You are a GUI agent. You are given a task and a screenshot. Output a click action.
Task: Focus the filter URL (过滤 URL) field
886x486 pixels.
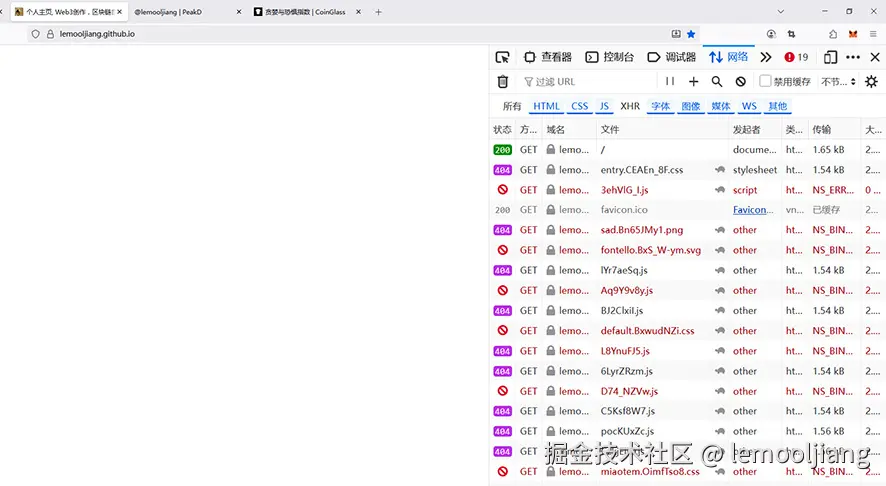point(588,81)
